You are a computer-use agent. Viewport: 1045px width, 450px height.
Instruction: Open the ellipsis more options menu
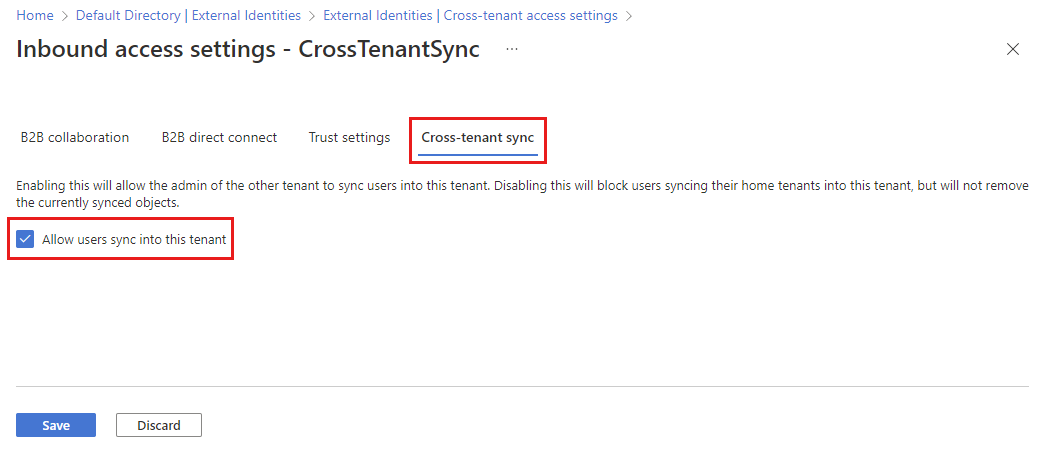[x=512, y=49]
